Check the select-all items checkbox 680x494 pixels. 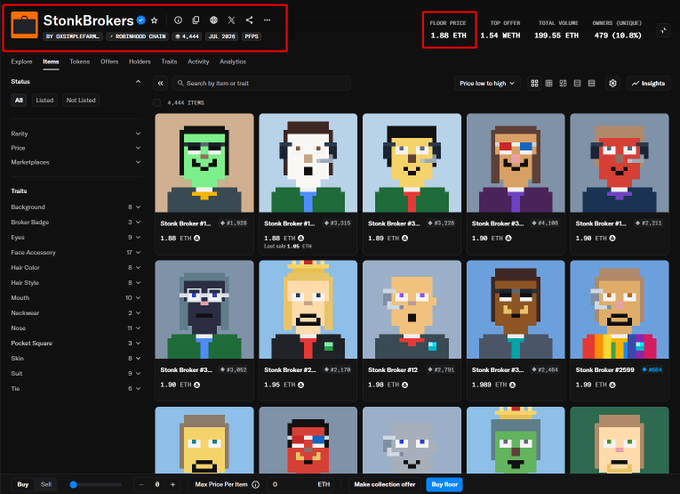tap(157, 103)
